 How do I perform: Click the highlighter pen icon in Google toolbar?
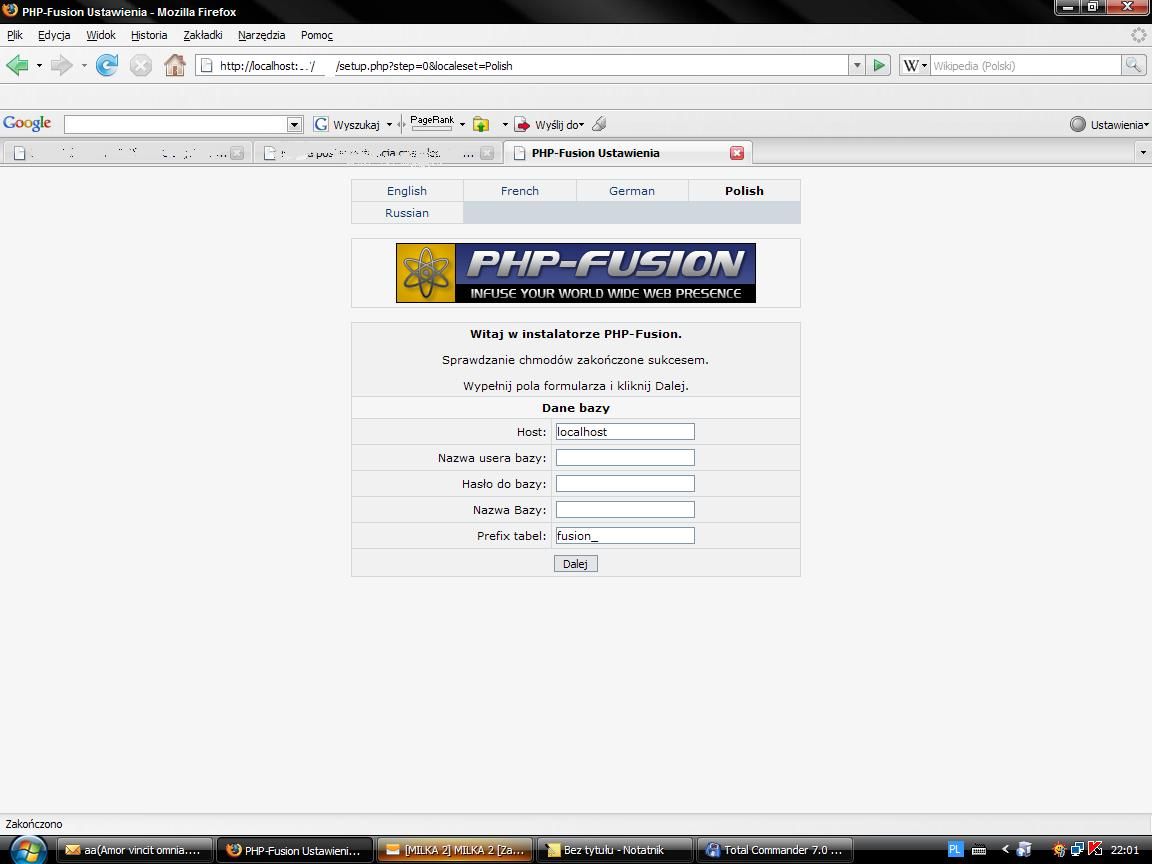(x=600, y=124)
